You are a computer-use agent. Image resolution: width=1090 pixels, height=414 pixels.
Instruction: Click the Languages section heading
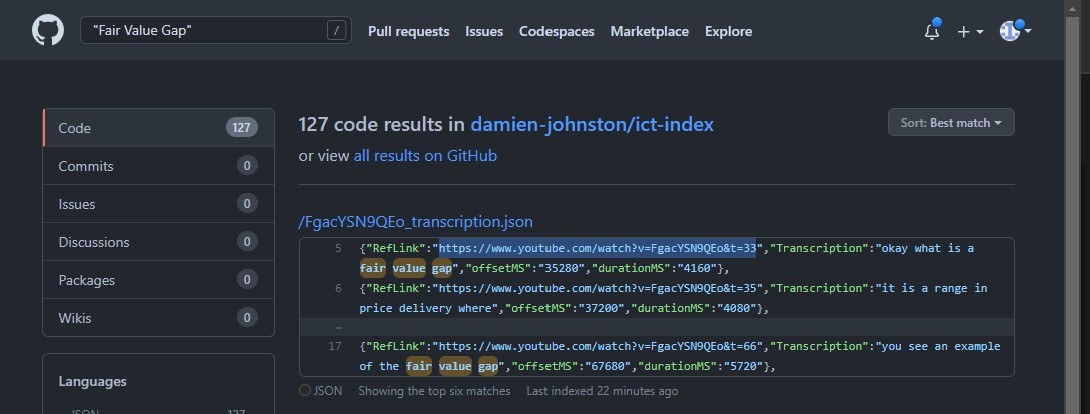92,381
